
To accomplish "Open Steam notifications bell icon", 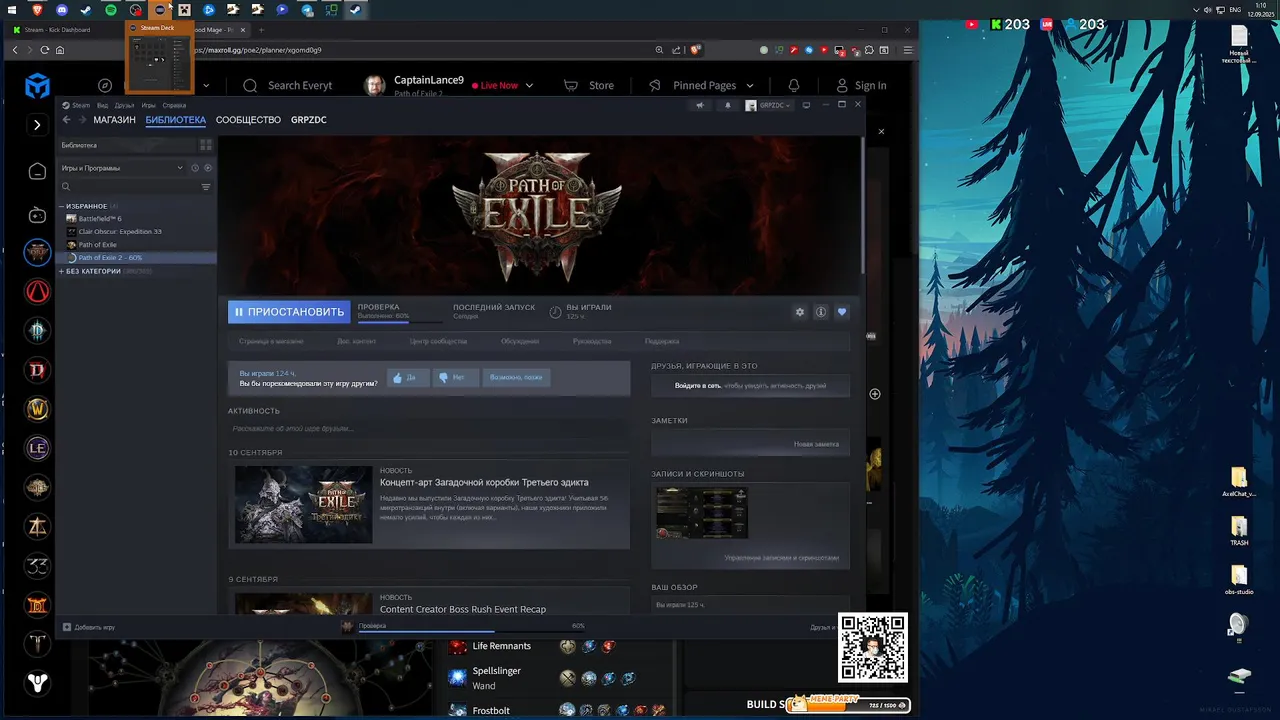I will (727, 105).
